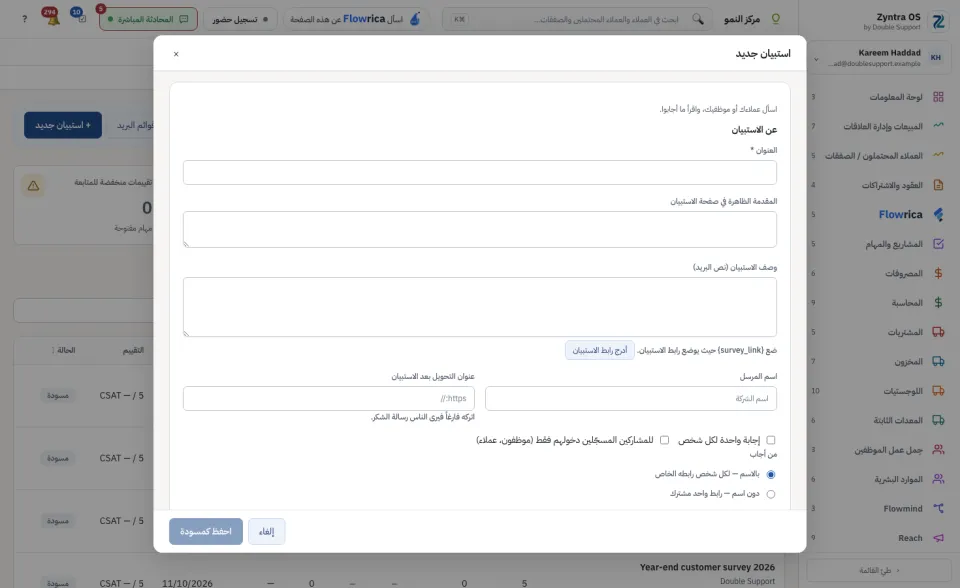Open the المحاسبة menu item

(x=907, y=303)
